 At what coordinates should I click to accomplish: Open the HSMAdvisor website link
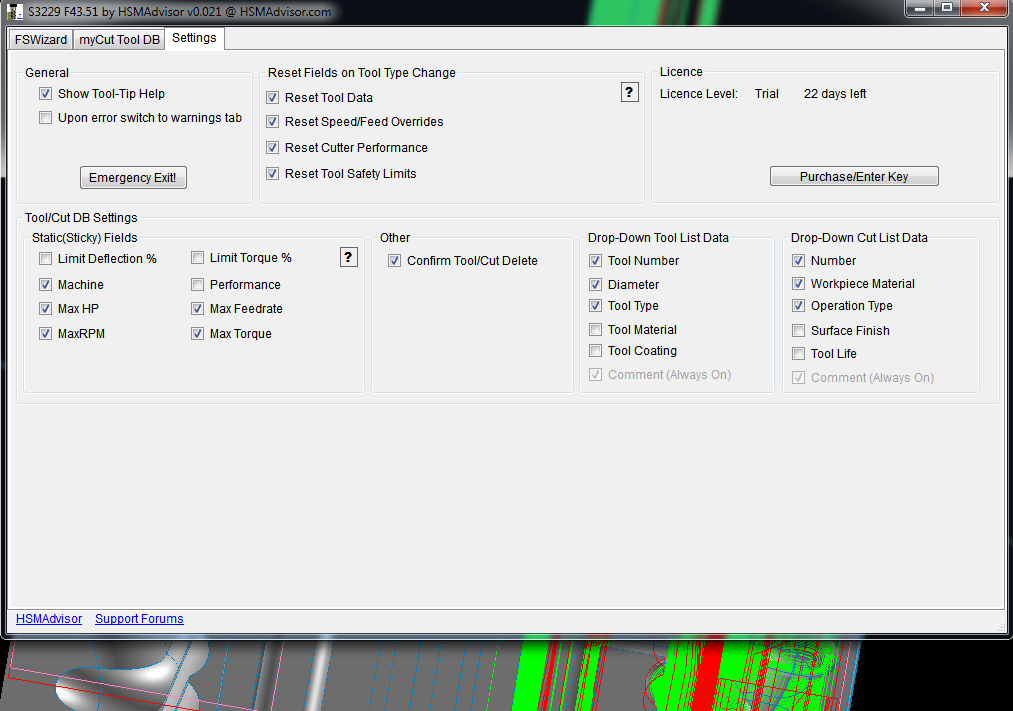point(49,619)
